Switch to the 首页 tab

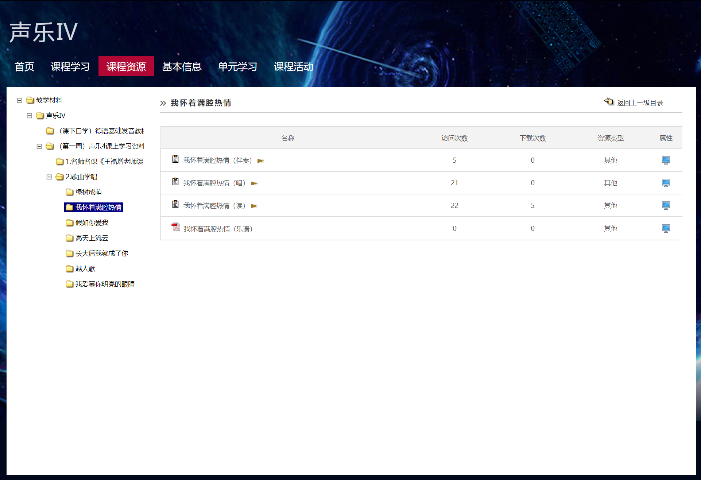pos(24,67)
